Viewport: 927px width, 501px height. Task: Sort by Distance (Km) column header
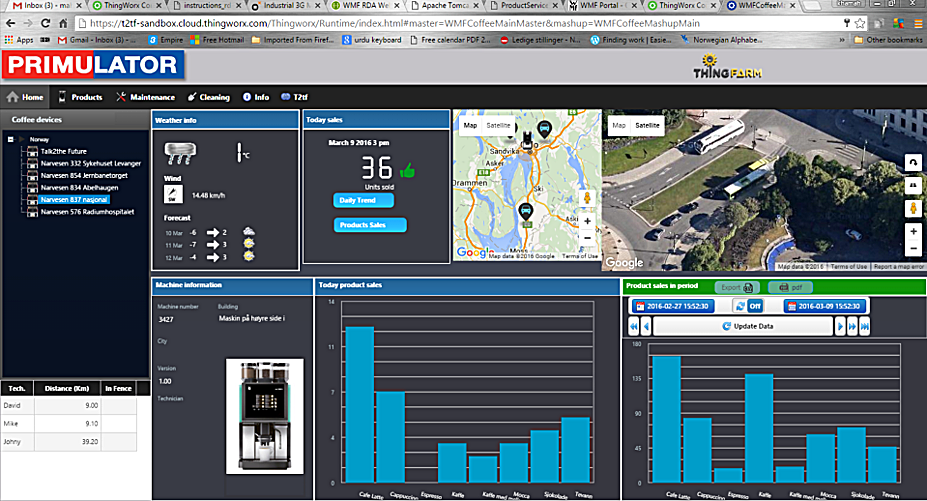click(x=67, y=389)
